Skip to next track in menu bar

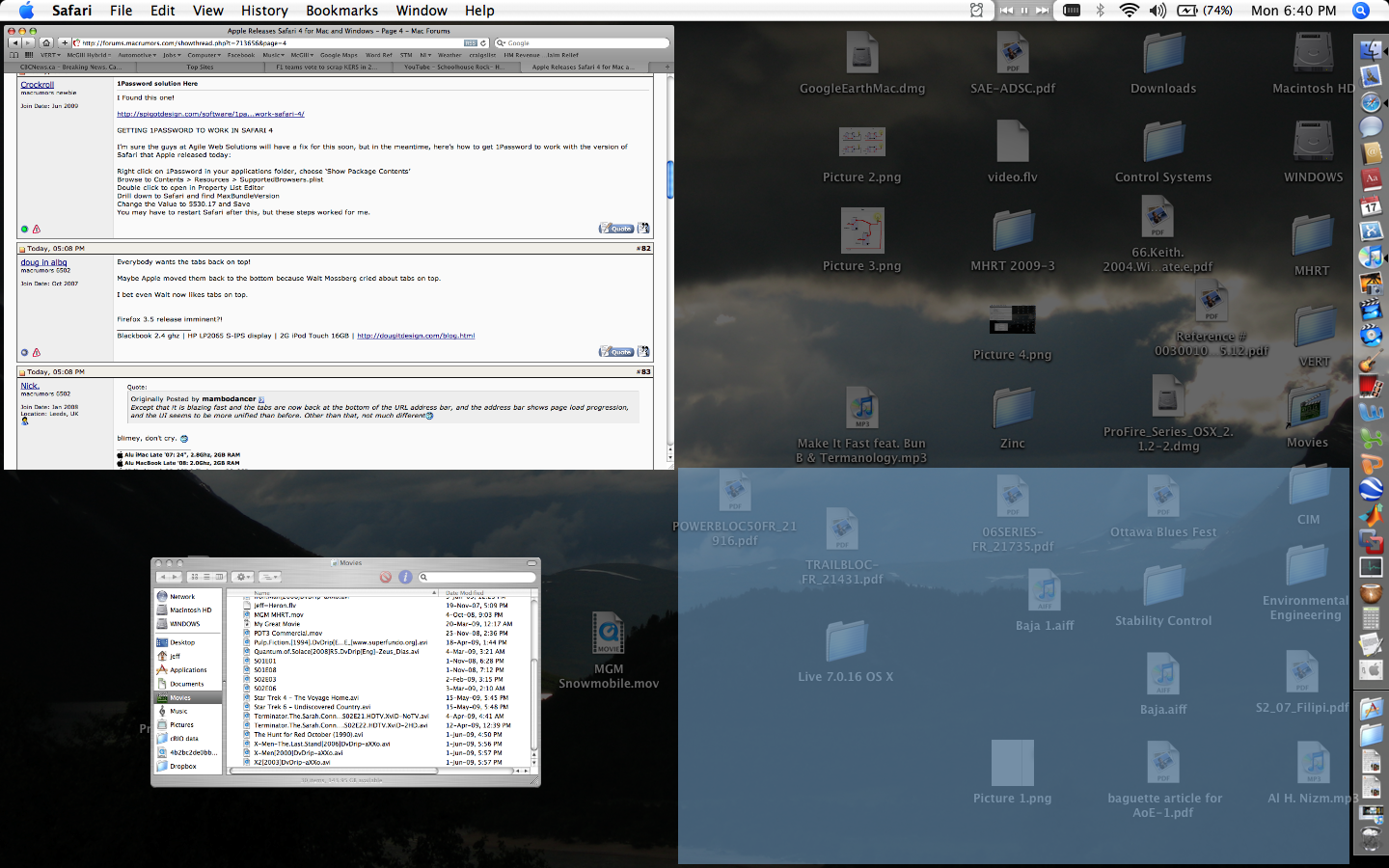tap(1043, 11)
